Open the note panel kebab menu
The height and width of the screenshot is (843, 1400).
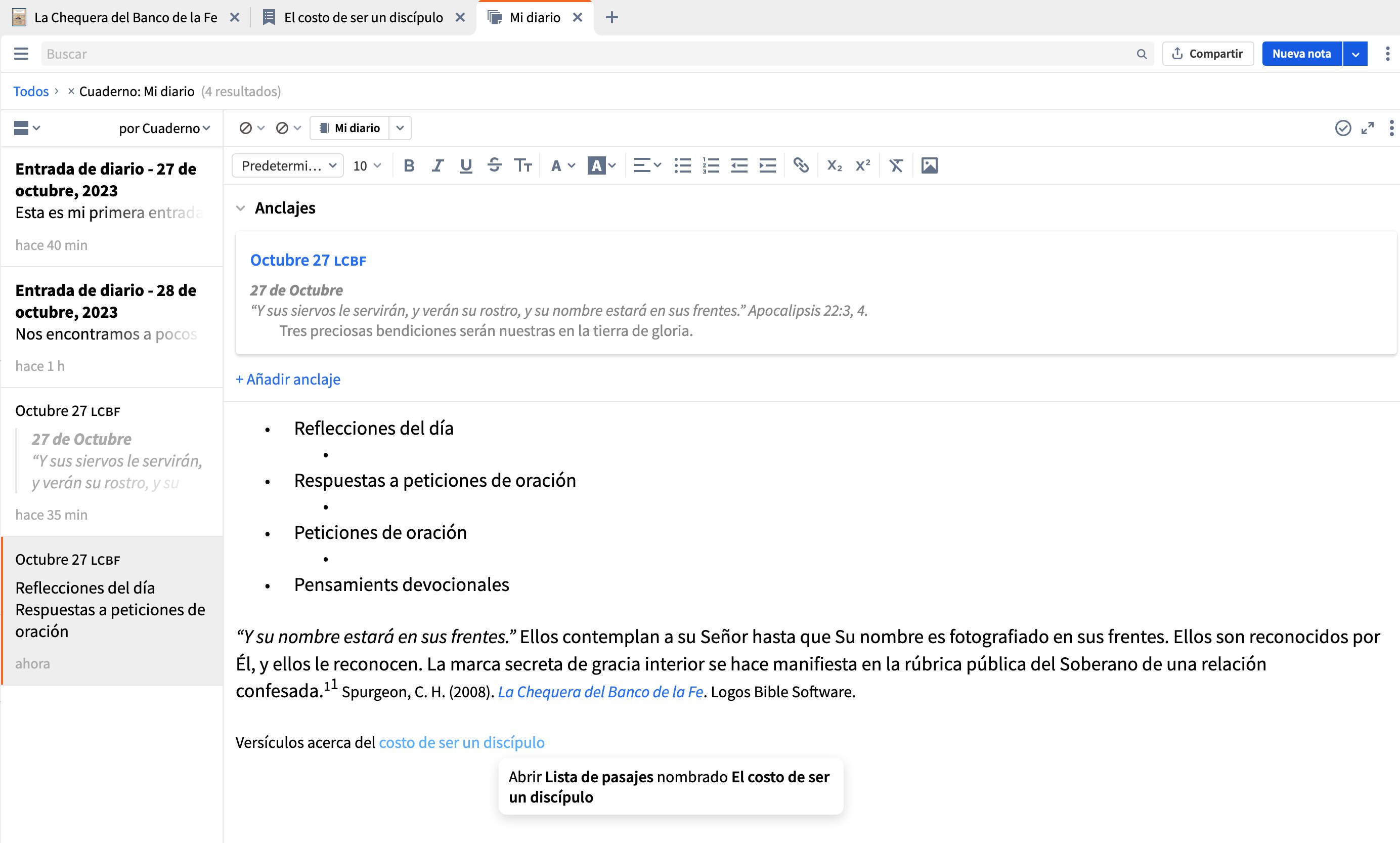(x=1391, y=128)
